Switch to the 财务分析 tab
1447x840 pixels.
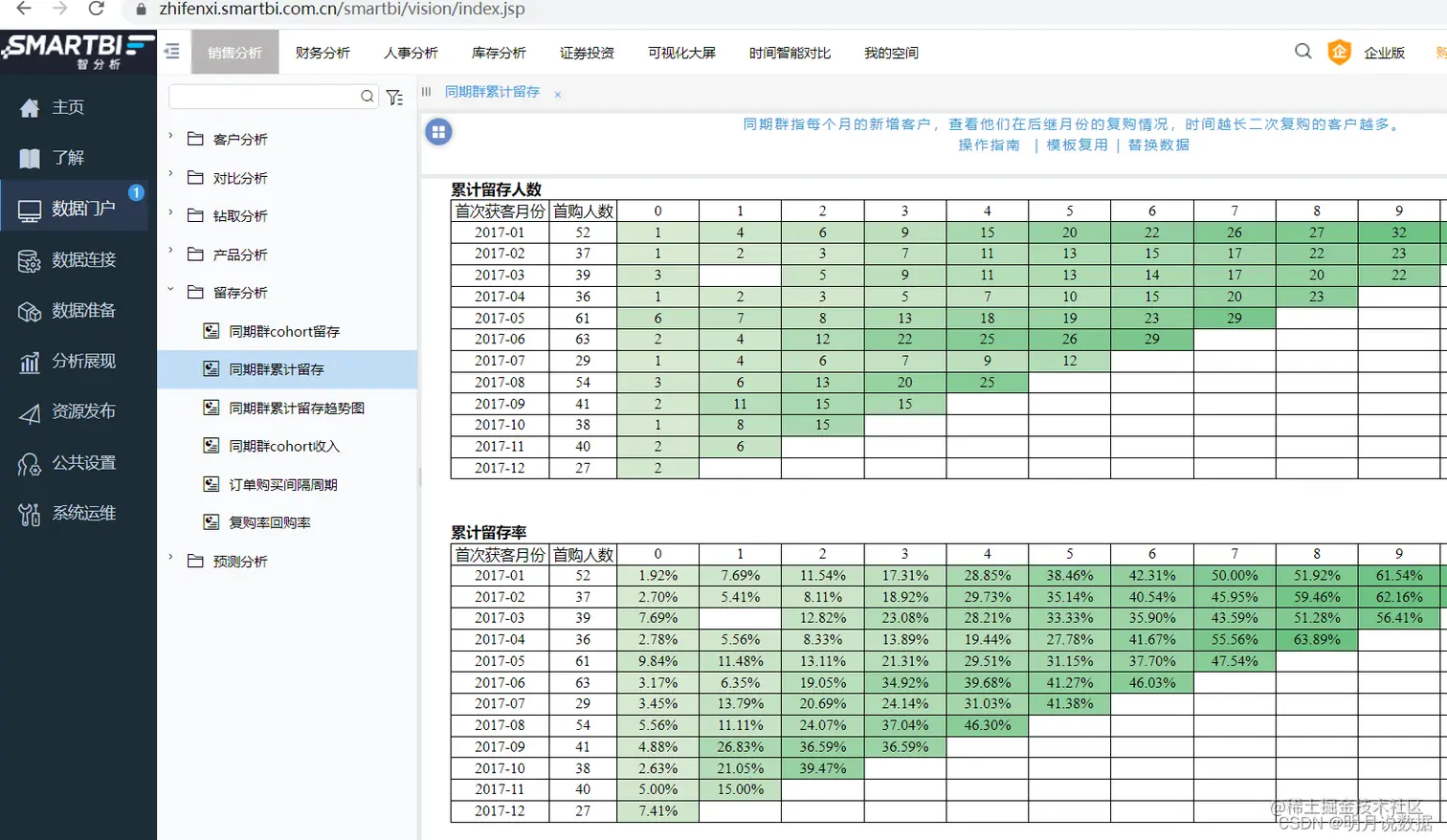coord(323,54)
